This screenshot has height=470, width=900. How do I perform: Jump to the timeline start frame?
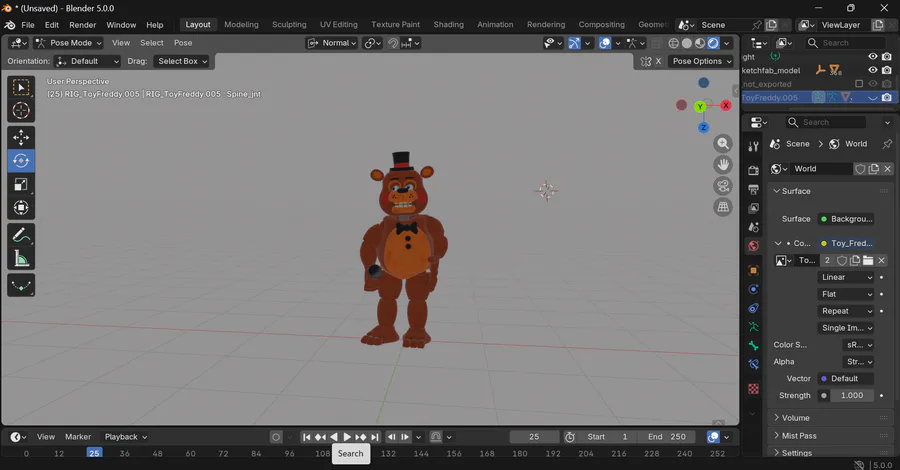click(307, 437)
